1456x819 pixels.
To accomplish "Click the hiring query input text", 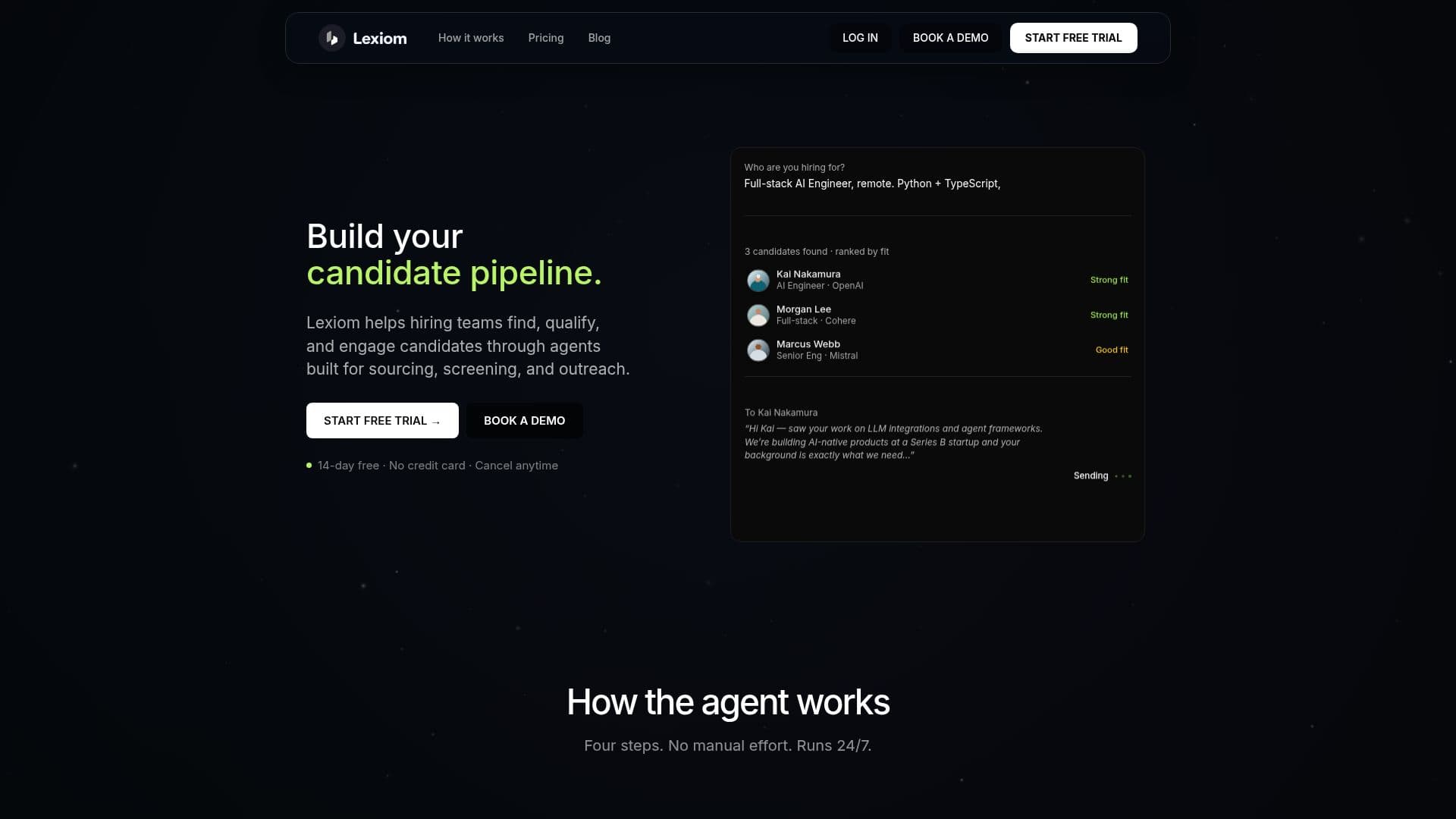I will pos(872,184).
